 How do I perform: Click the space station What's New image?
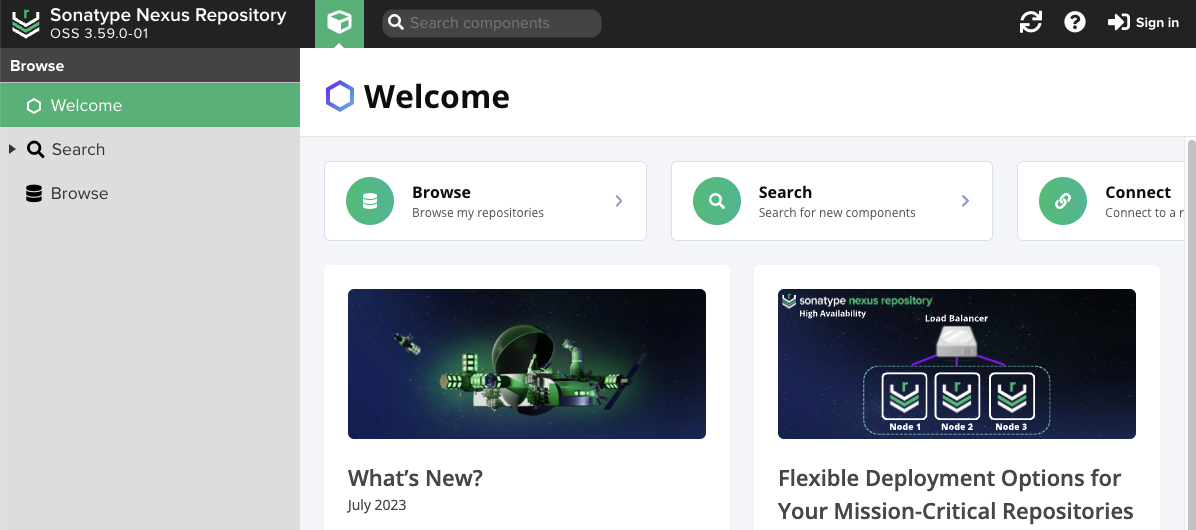tap(526, 364)
